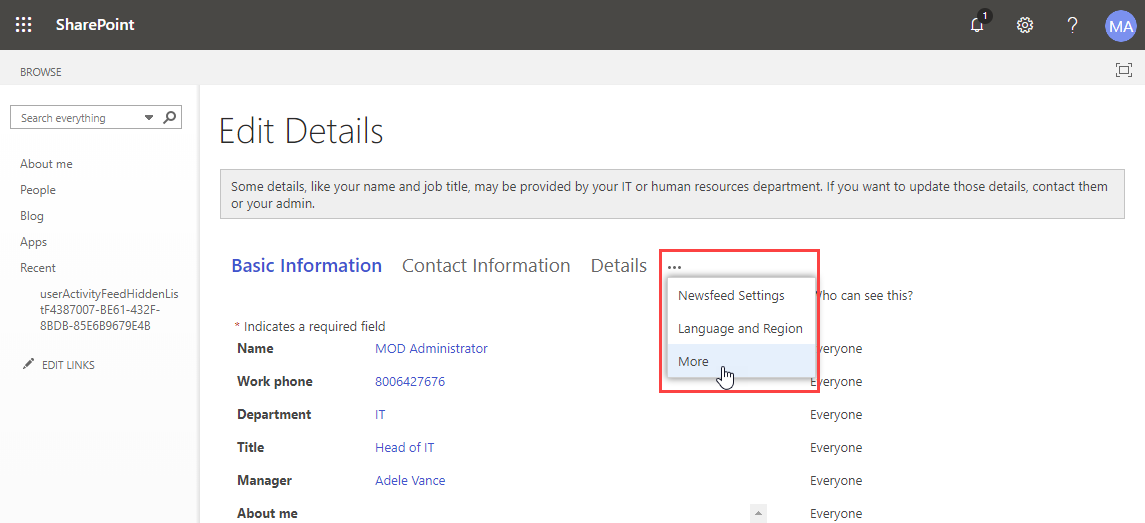Click the ellipsis for more tabs

pyautogui.click(x=675, y=267)
